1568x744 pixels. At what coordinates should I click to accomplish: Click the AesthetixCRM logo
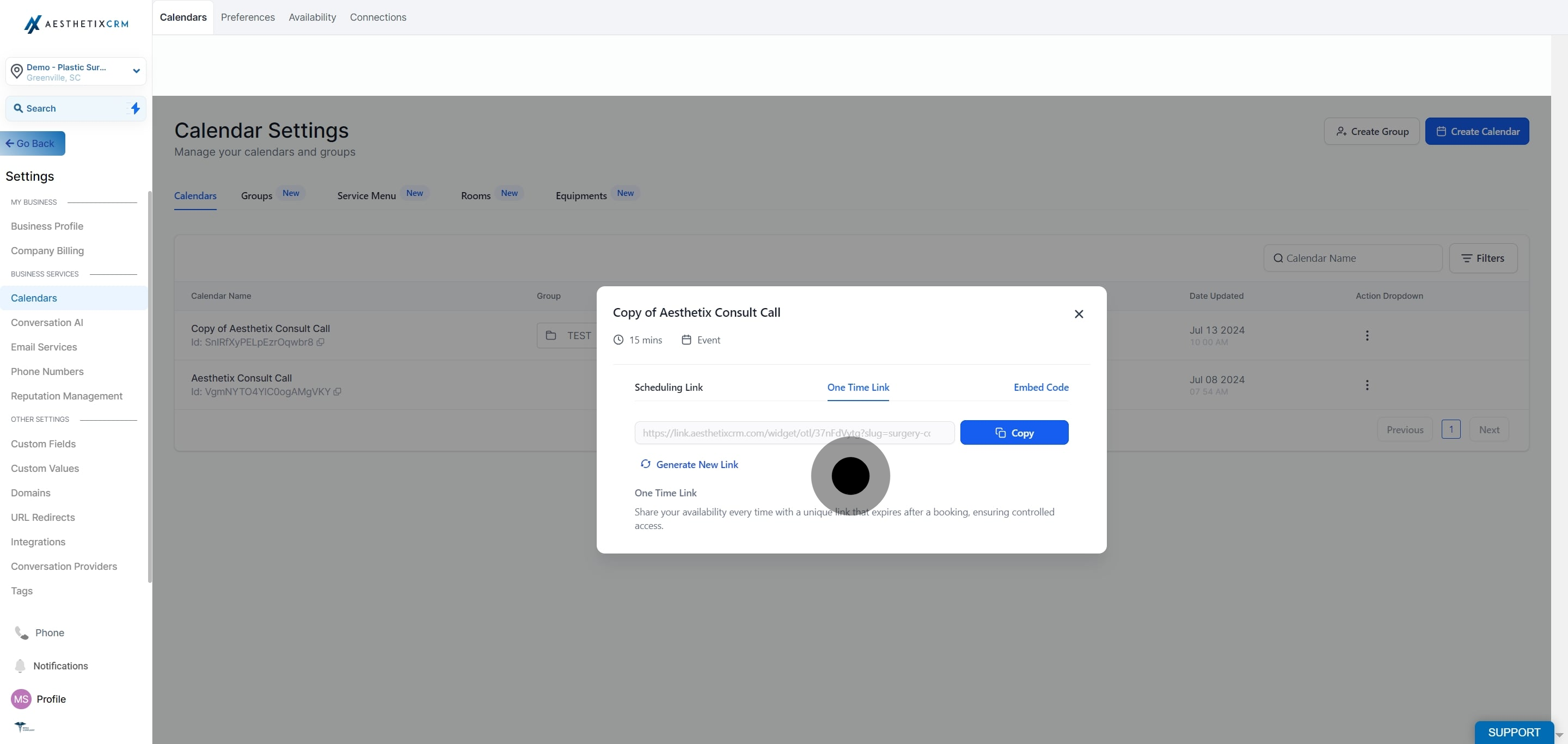(76, 24)
